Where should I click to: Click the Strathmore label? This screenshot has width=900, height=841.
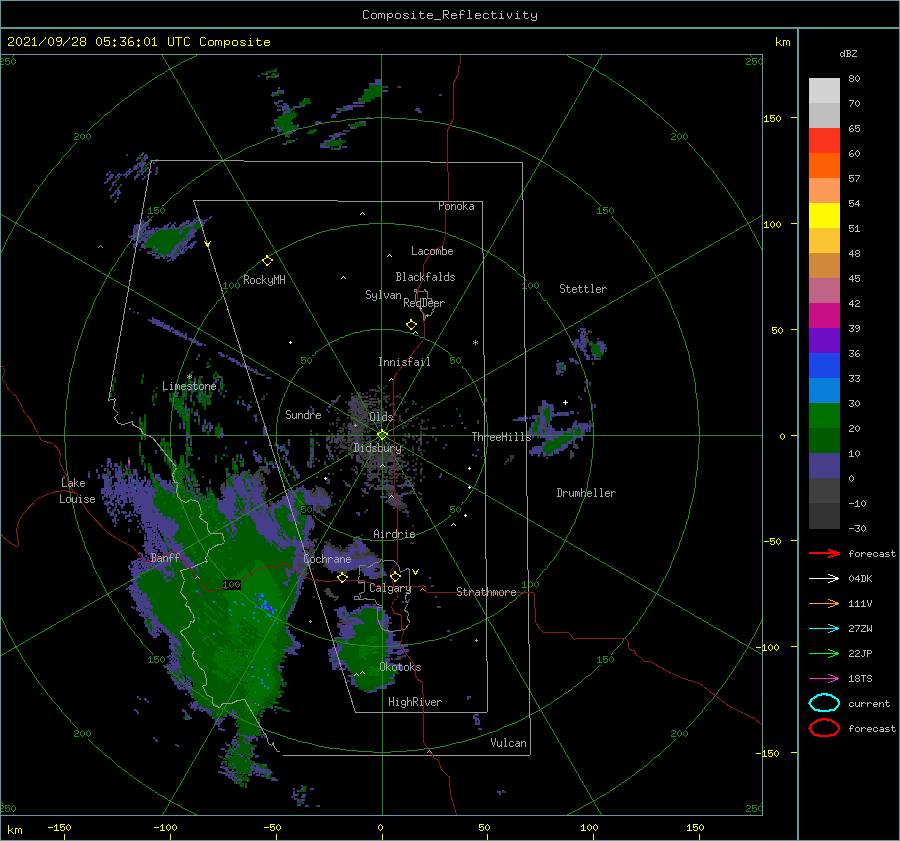[486, 592]
